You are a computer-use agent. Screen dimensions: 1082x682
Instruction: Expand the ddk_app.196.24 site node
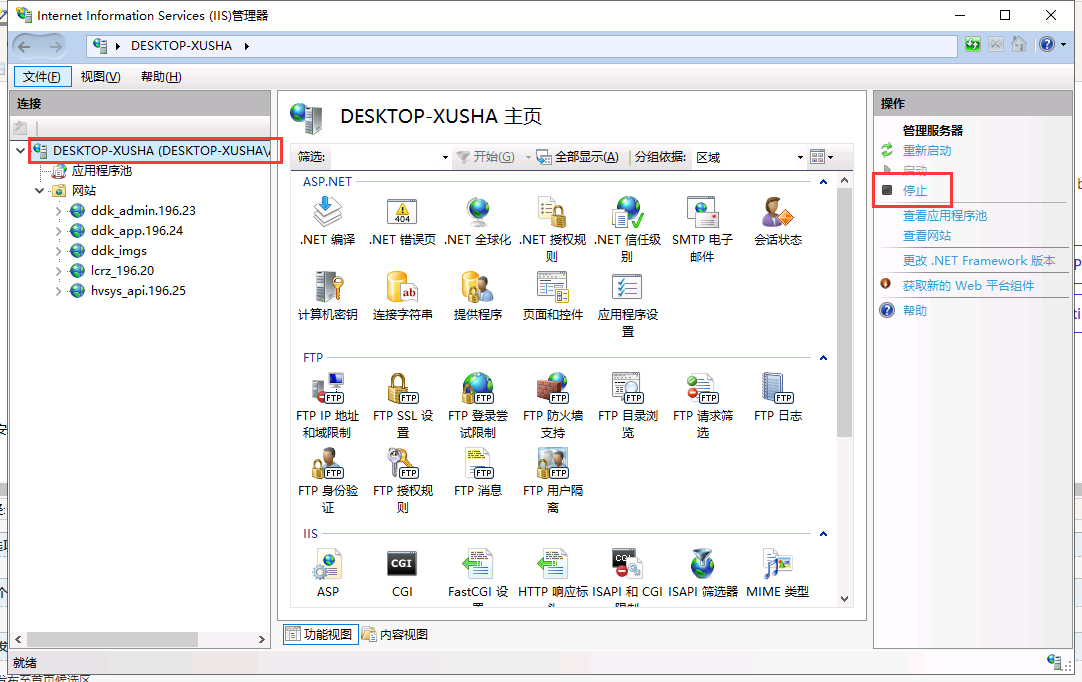59,231
